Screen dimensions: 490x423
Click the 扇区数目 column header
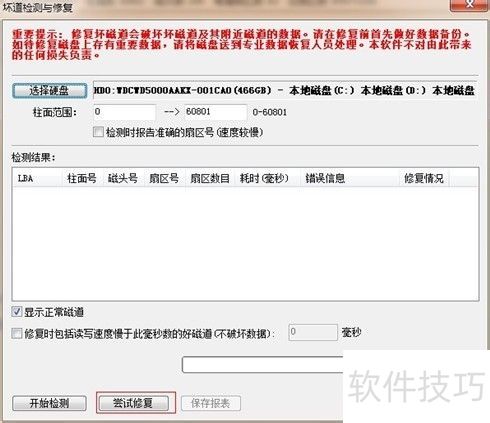[210, 178]
